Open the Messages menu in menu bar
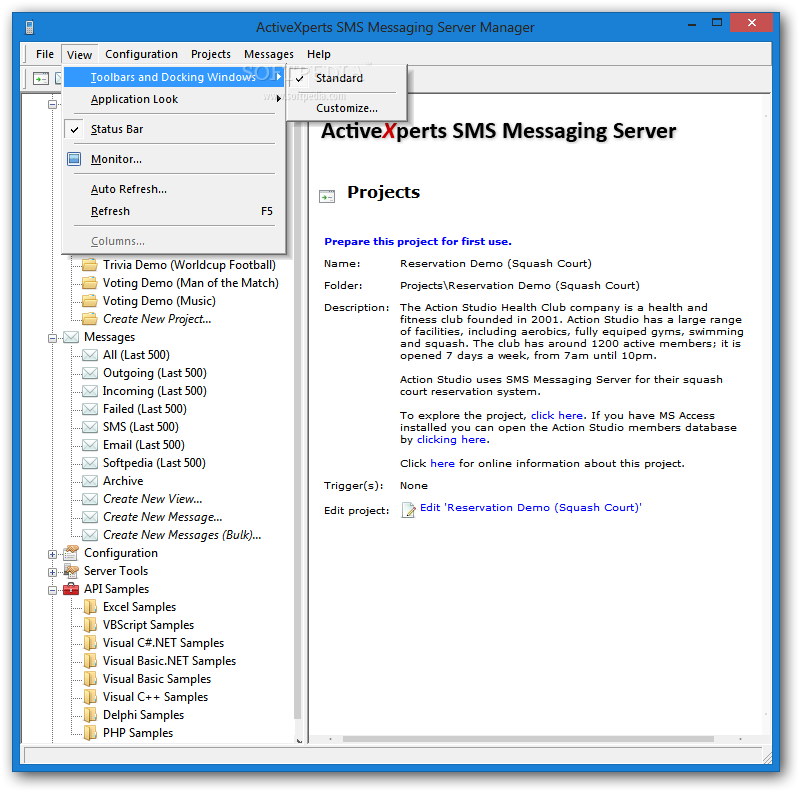 pyautogui.click(x=268, y=54)
